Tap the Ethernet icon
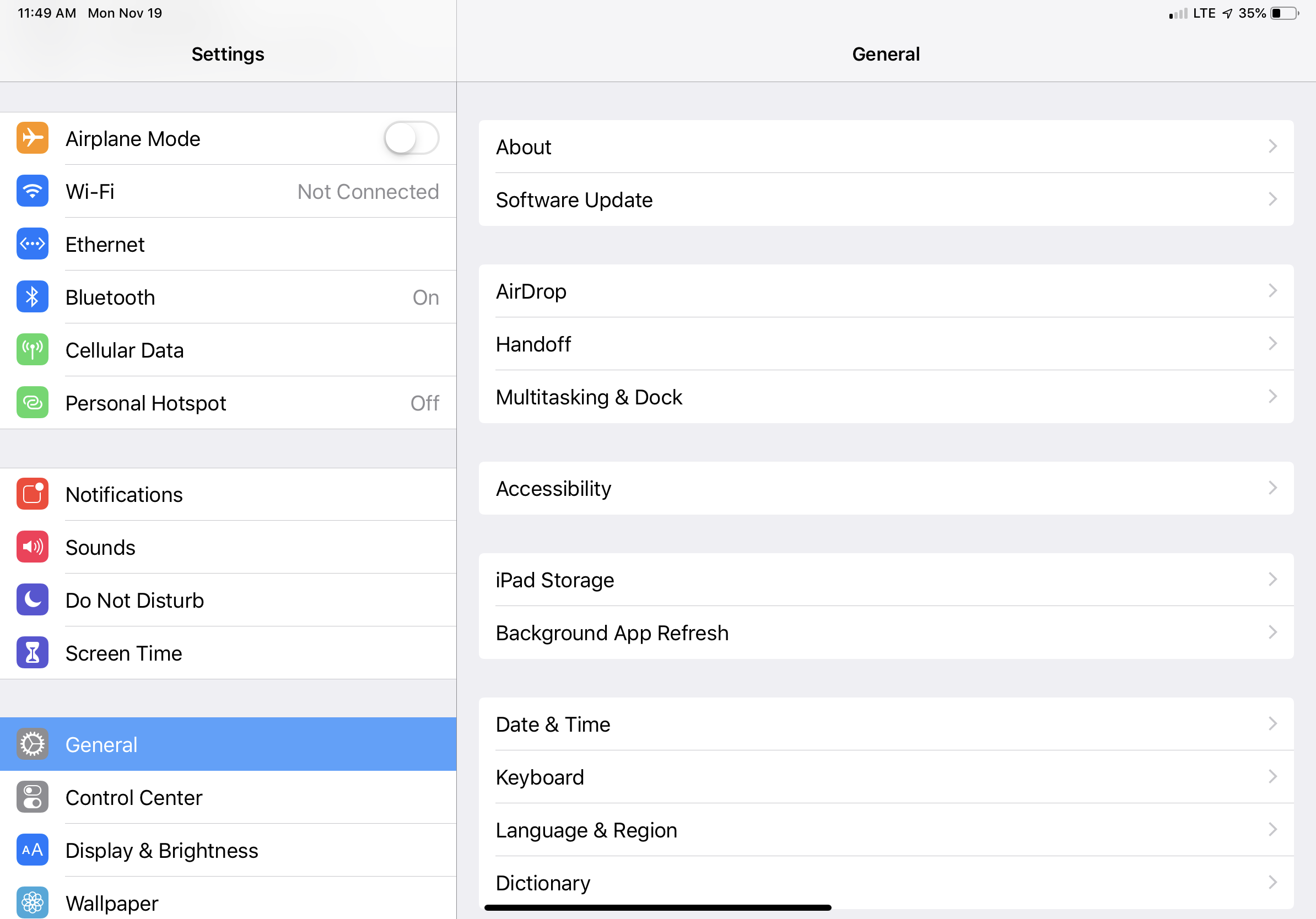 pos(33,244)
